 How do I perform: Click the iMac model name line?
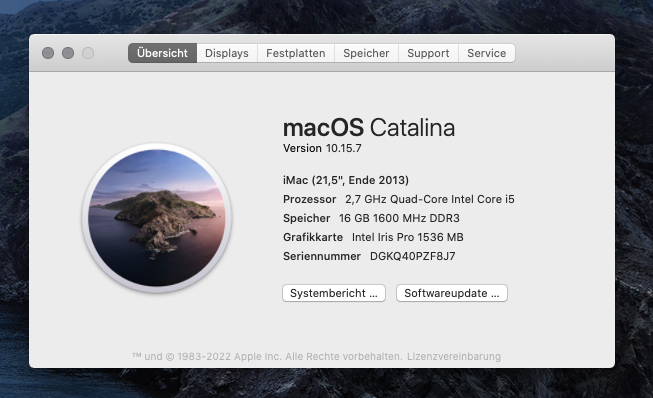pos(346,180)
